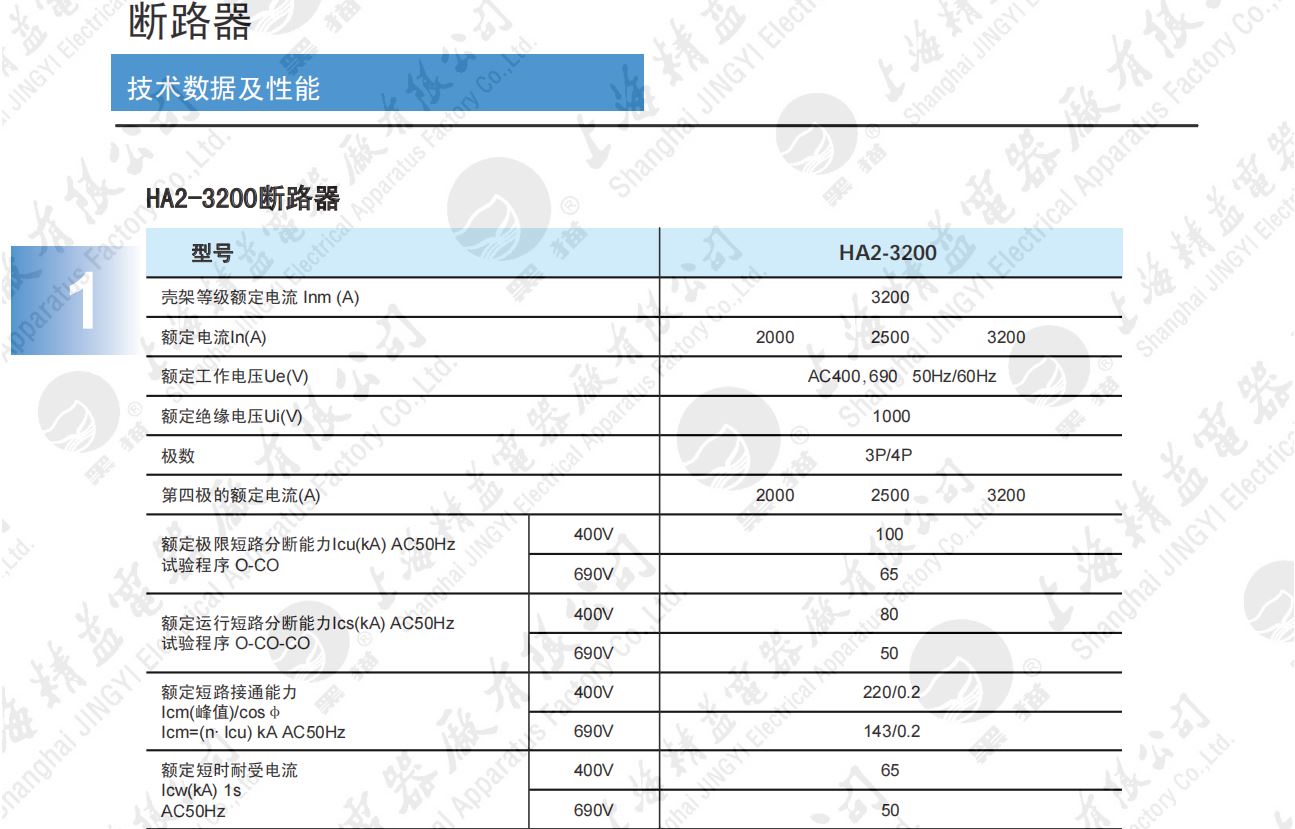Click the formula Icm=(n· Icu) kA AC50Hz

point(253,732)
